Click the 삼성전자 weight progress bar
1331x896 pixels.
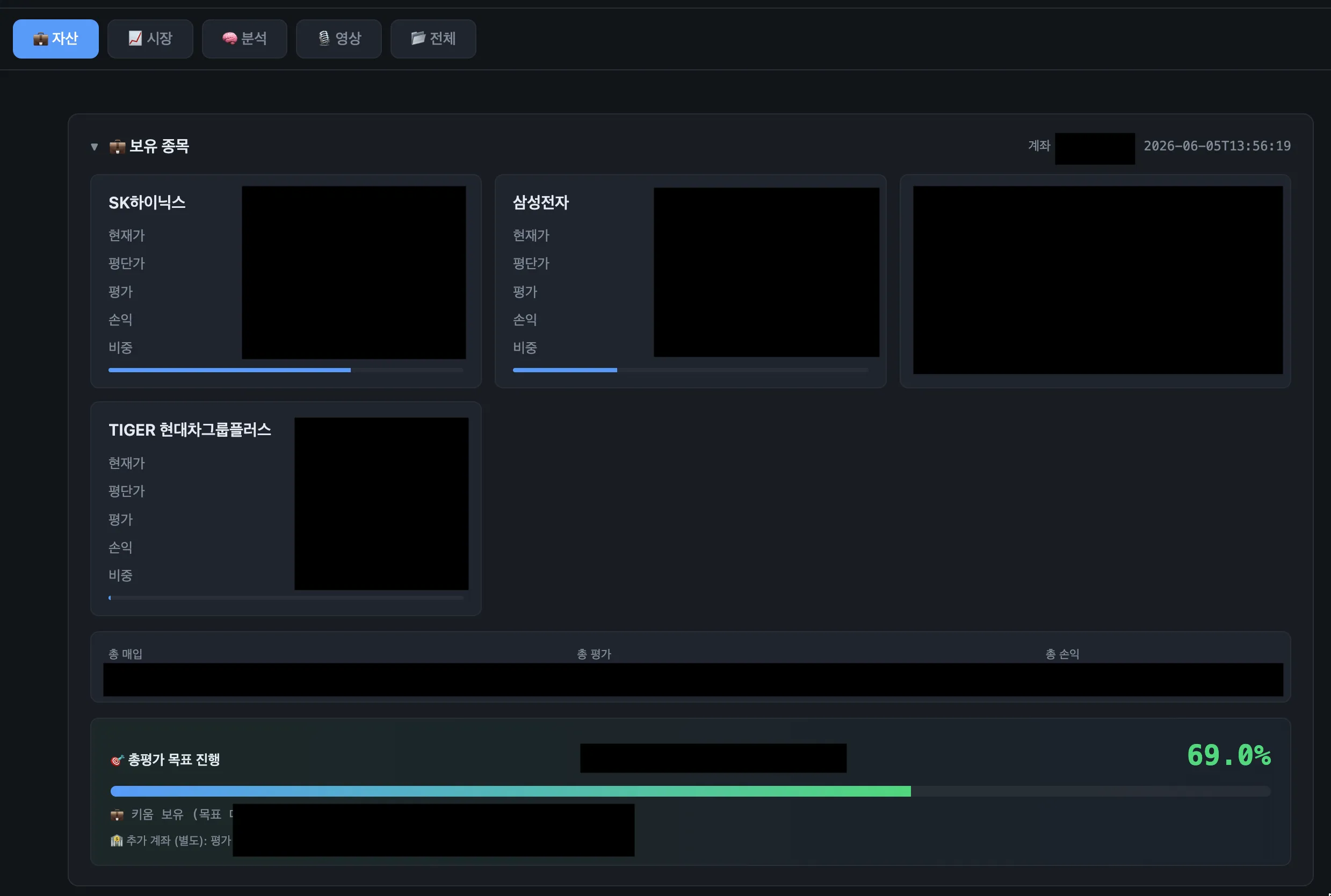[690, 370]
